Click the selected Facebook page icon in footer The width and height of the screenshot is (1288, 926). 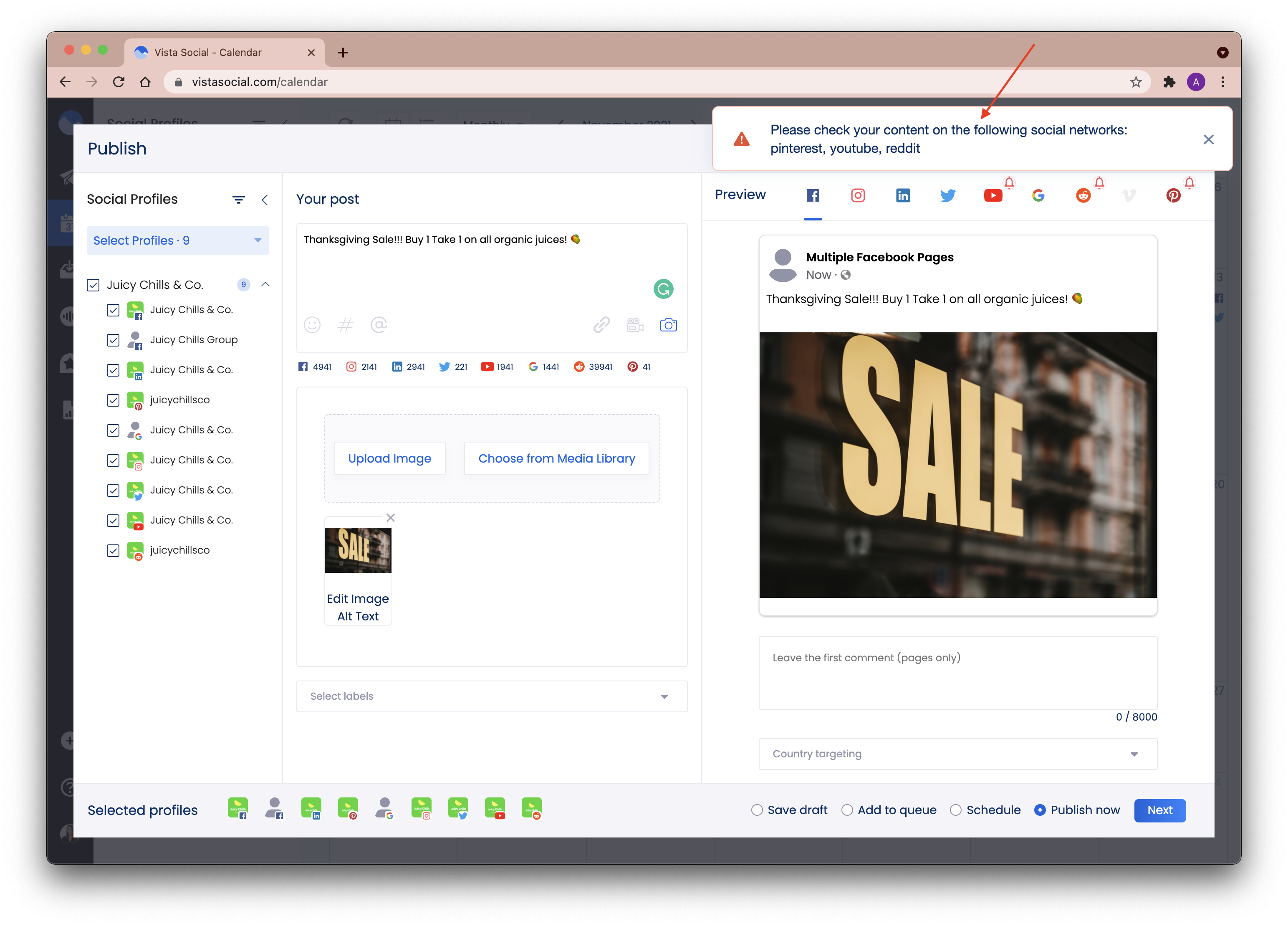[x=238, y=808]
